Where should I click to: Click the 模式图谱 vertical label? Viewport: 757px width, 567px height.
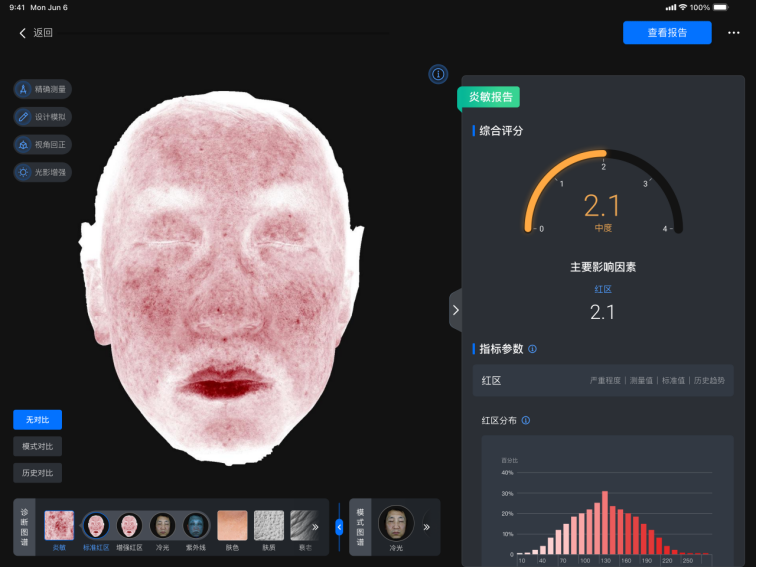click(360, 527)
